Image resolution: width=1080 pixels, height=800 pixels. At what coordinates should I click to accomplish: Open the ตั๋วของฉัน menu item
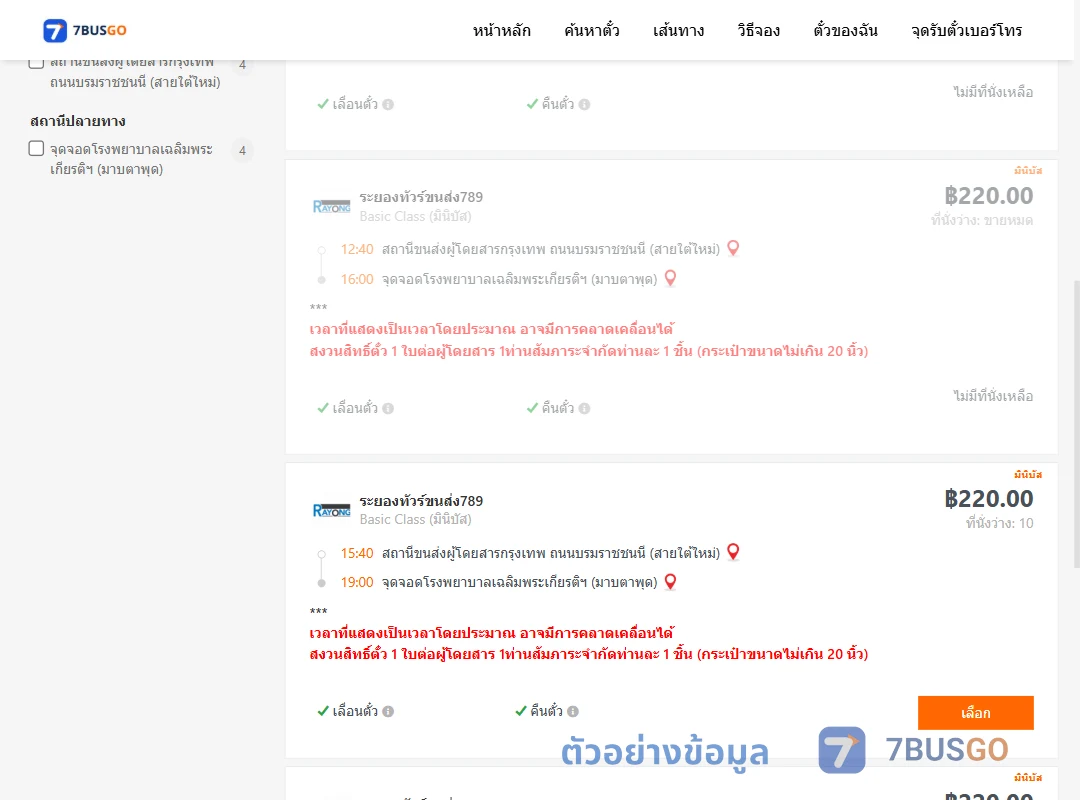point(845,30)
